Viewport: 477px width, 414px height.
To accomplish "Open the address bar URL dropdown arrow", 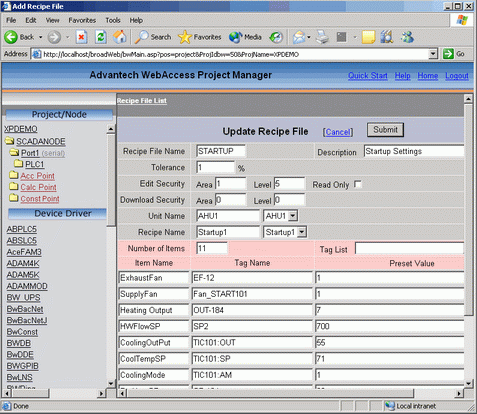I will coord(433,54).
